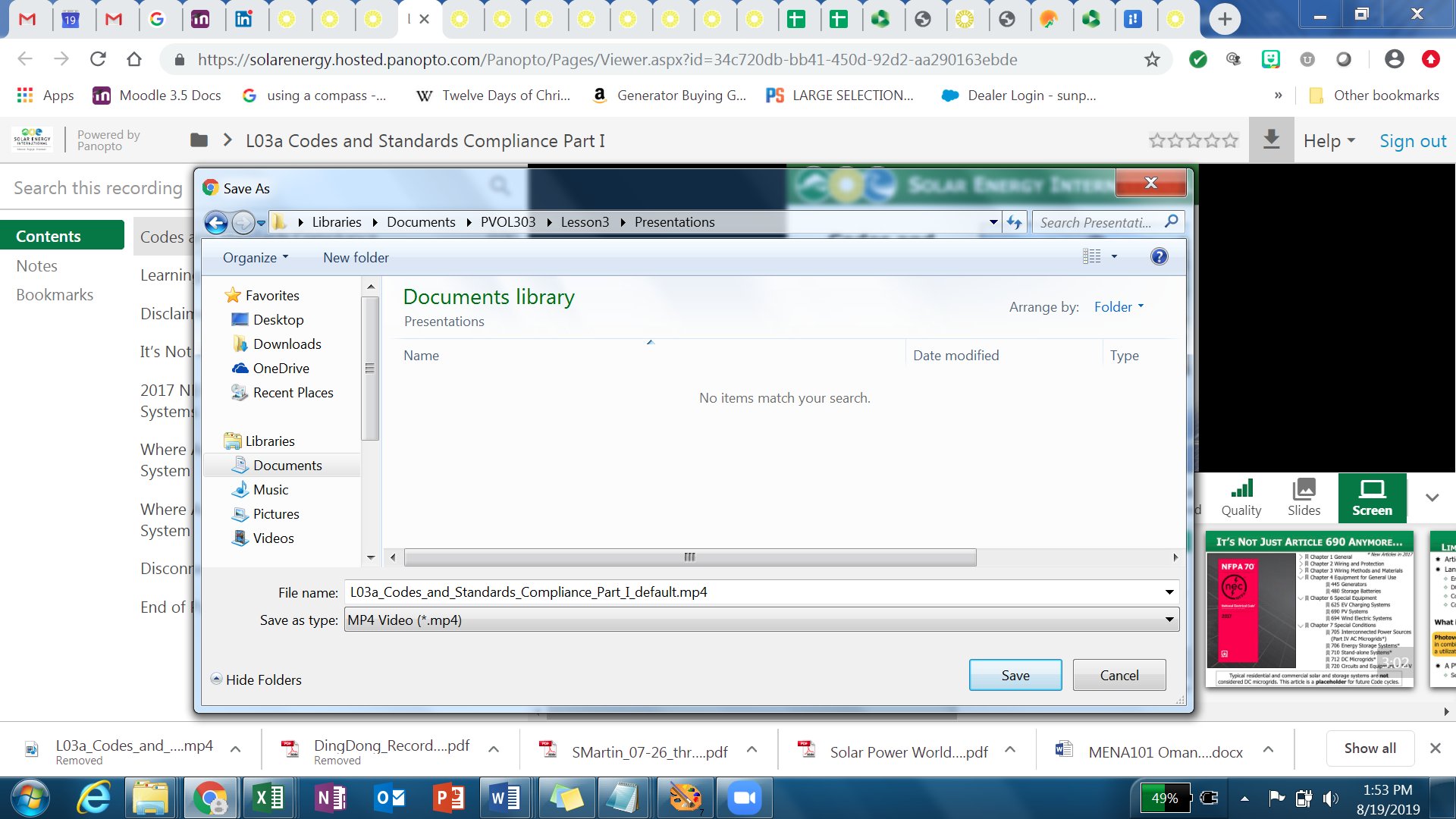
Task: Bookmark this page with the star icon
Action: click(1152, 60)
